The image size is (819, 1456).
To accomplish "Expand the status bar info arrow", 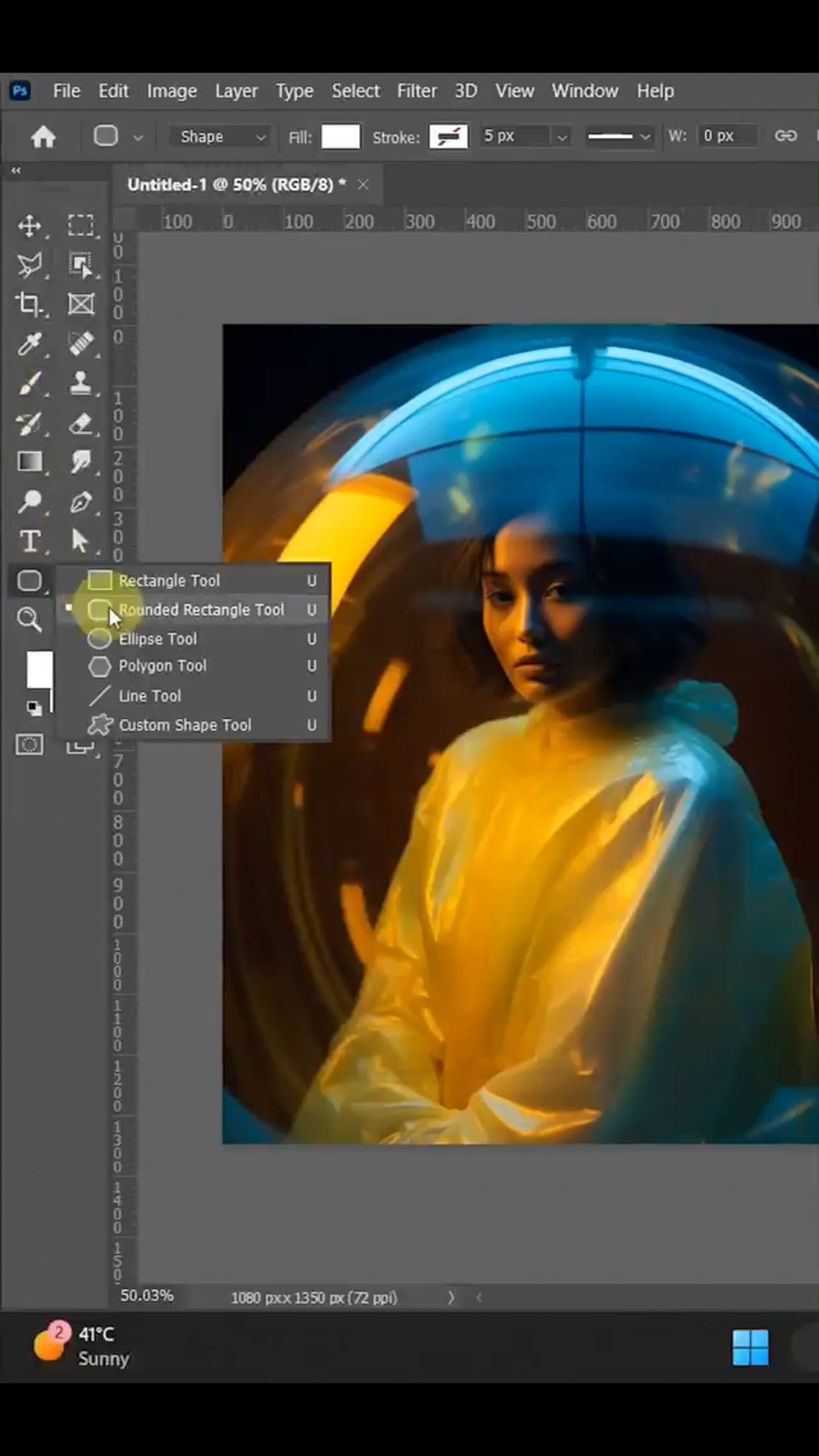I will (451, 1297).
